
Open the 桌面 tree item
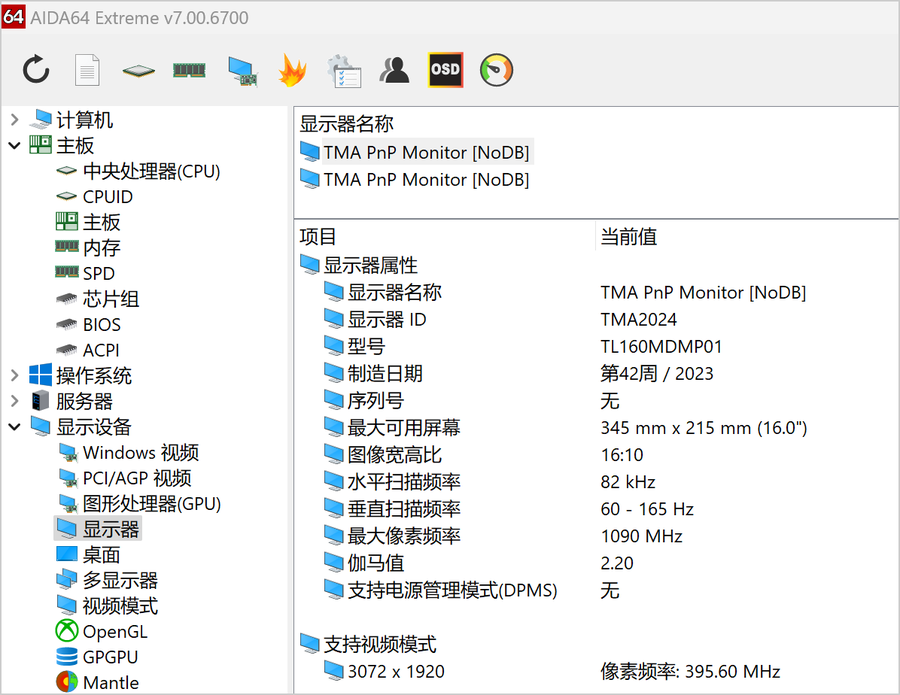pos(101,554)
